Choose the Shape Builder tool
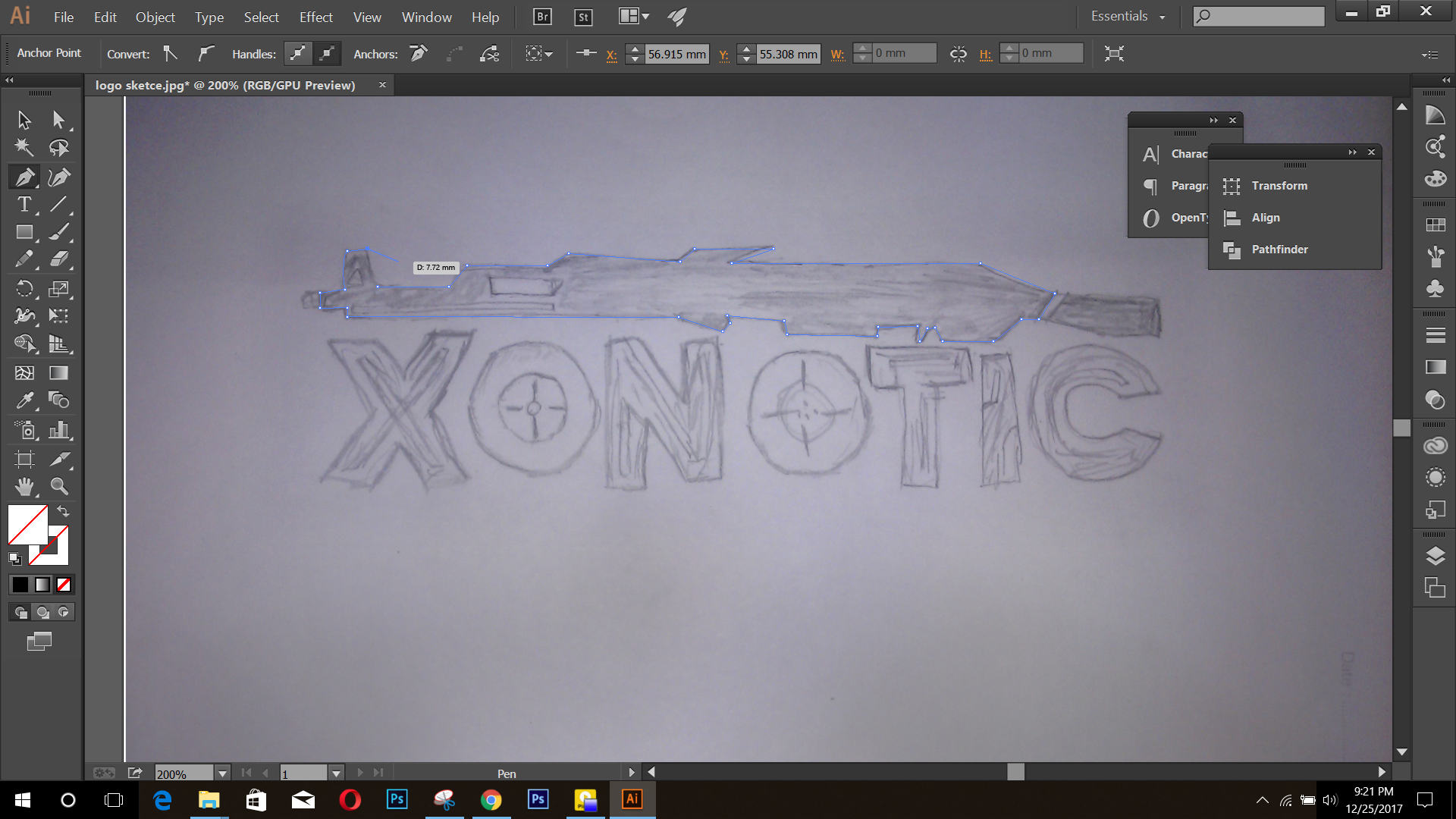This screenshot has width=1456, height=819. [24, 344]
